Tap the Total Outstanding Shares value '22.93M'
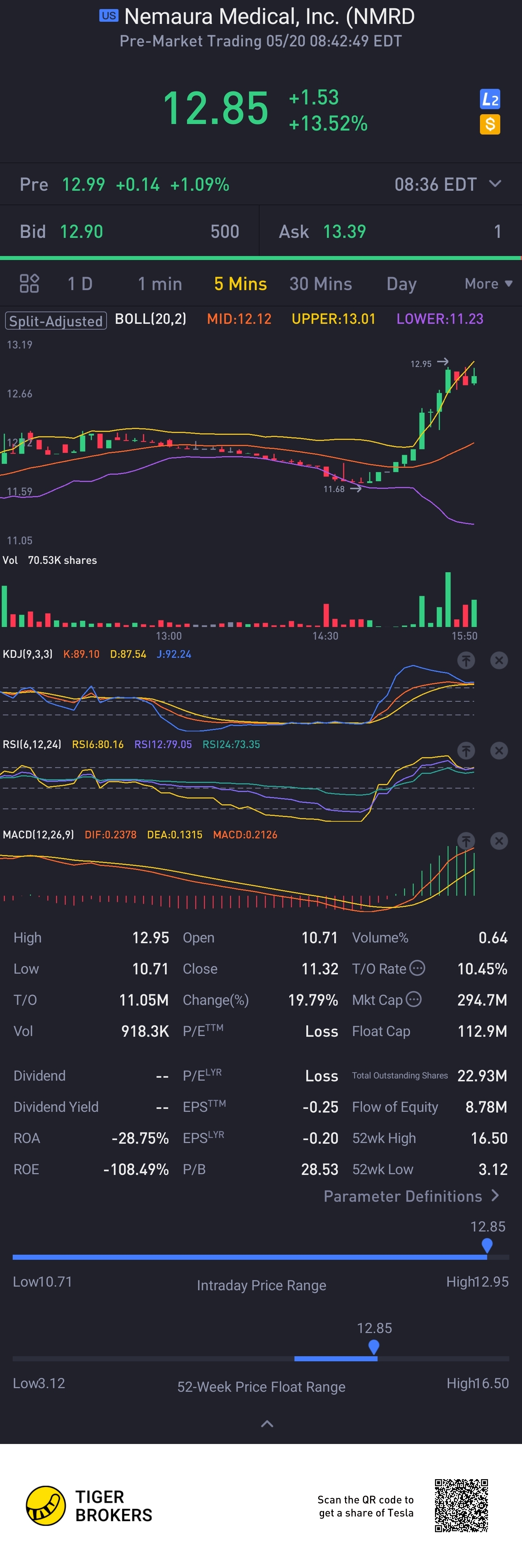Screen dimensions: 522x1568 482,1076
